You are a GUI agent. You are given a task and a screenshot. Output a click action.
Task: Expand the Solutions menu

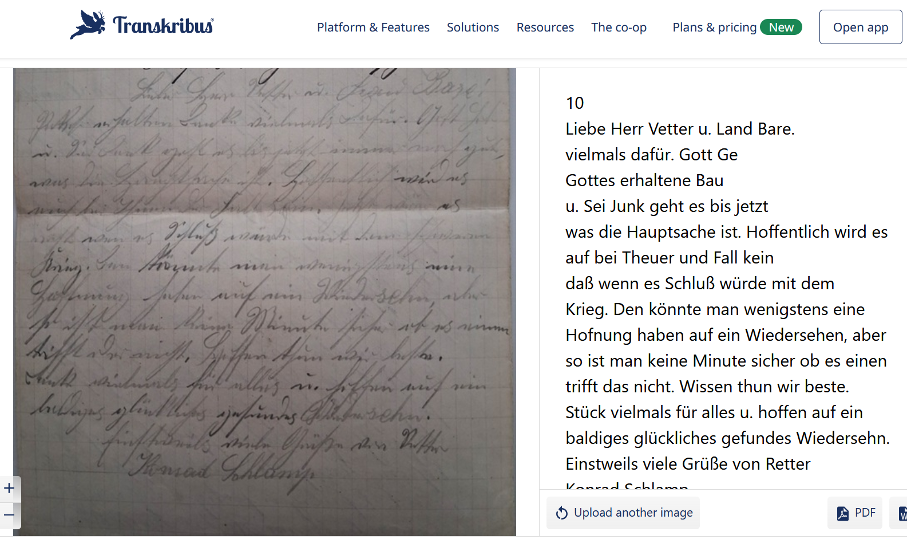pyautogui.click(x=473, y=27)
